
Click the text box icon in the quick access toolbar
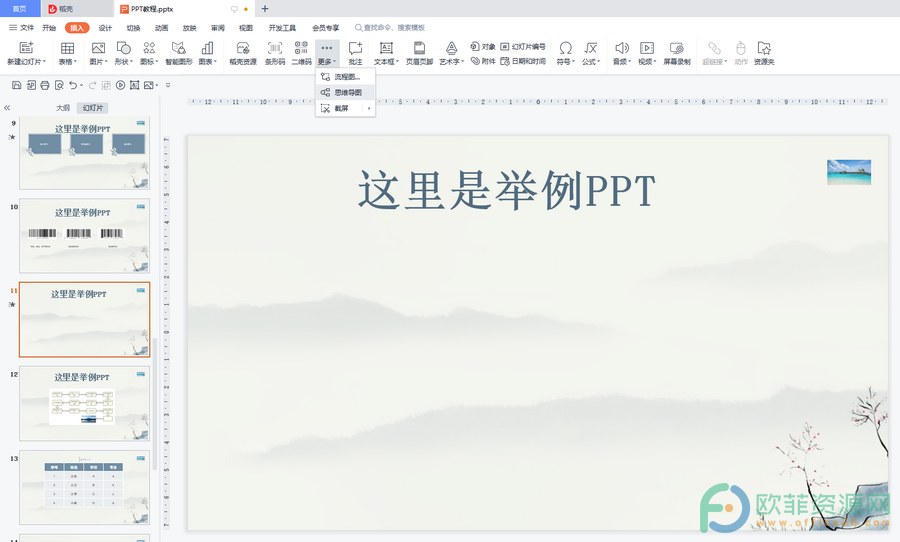[134, 85]
